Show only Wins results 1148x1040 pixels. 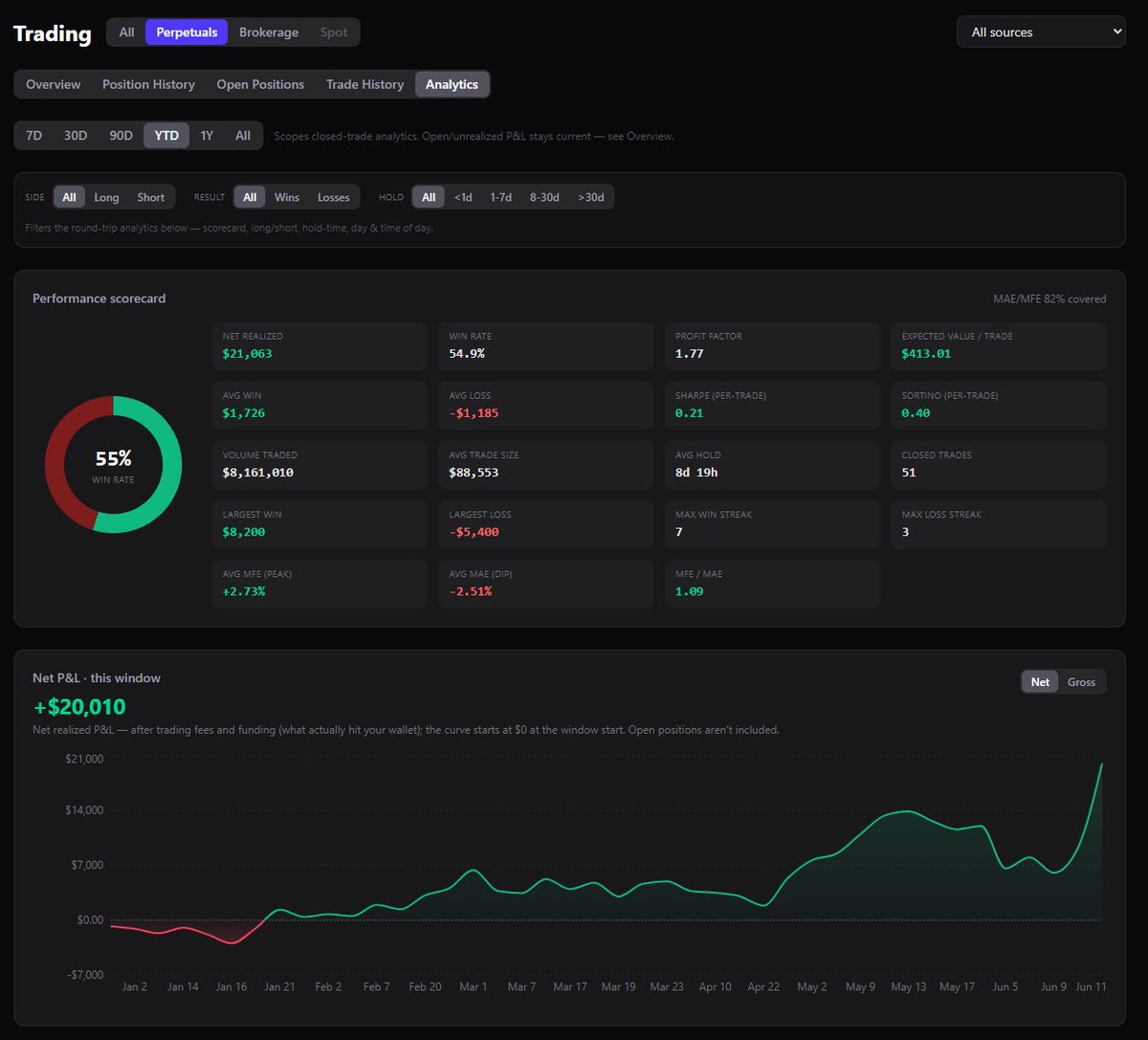[x=287, y=197]
